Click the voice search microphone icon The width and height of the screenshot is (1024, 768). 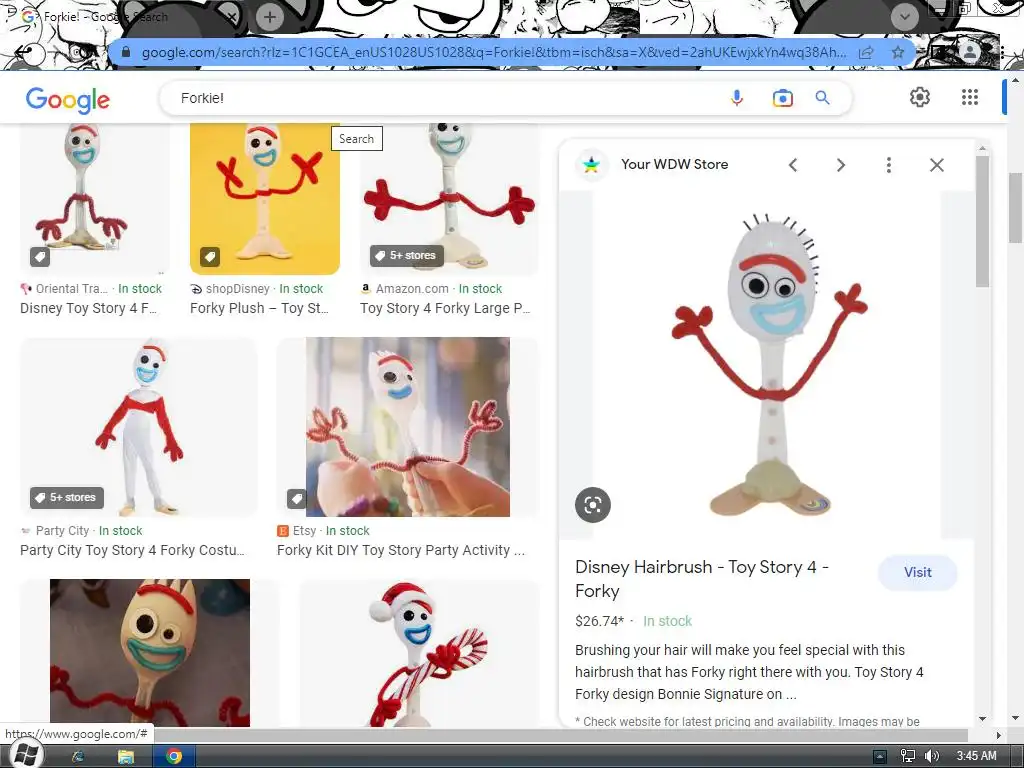[737, 98]
